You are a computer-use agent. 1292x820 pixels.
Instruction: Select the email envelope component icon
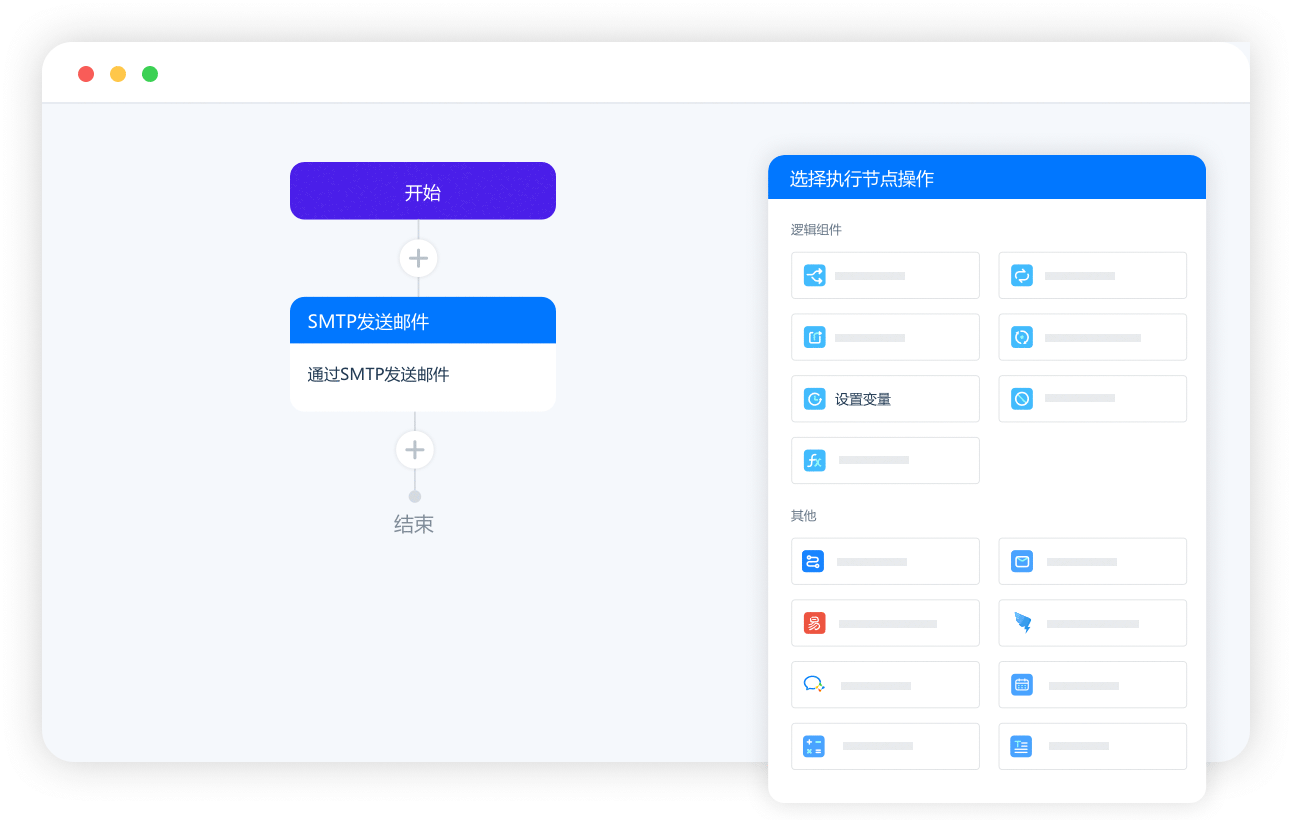pos(1021,561)
